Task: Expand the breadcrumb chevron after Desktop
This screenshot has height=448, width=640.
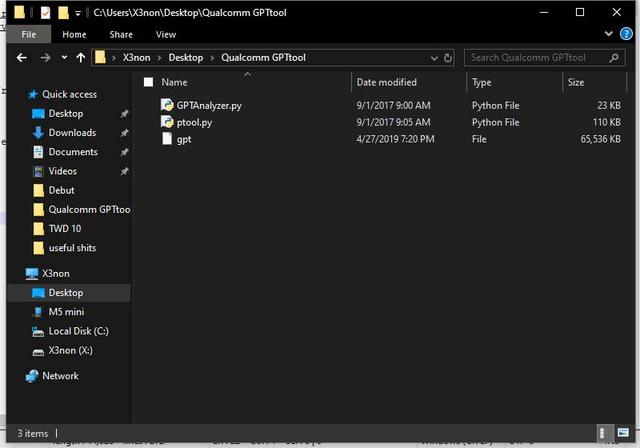Action: pyautogui.click(x=212, y=58)
